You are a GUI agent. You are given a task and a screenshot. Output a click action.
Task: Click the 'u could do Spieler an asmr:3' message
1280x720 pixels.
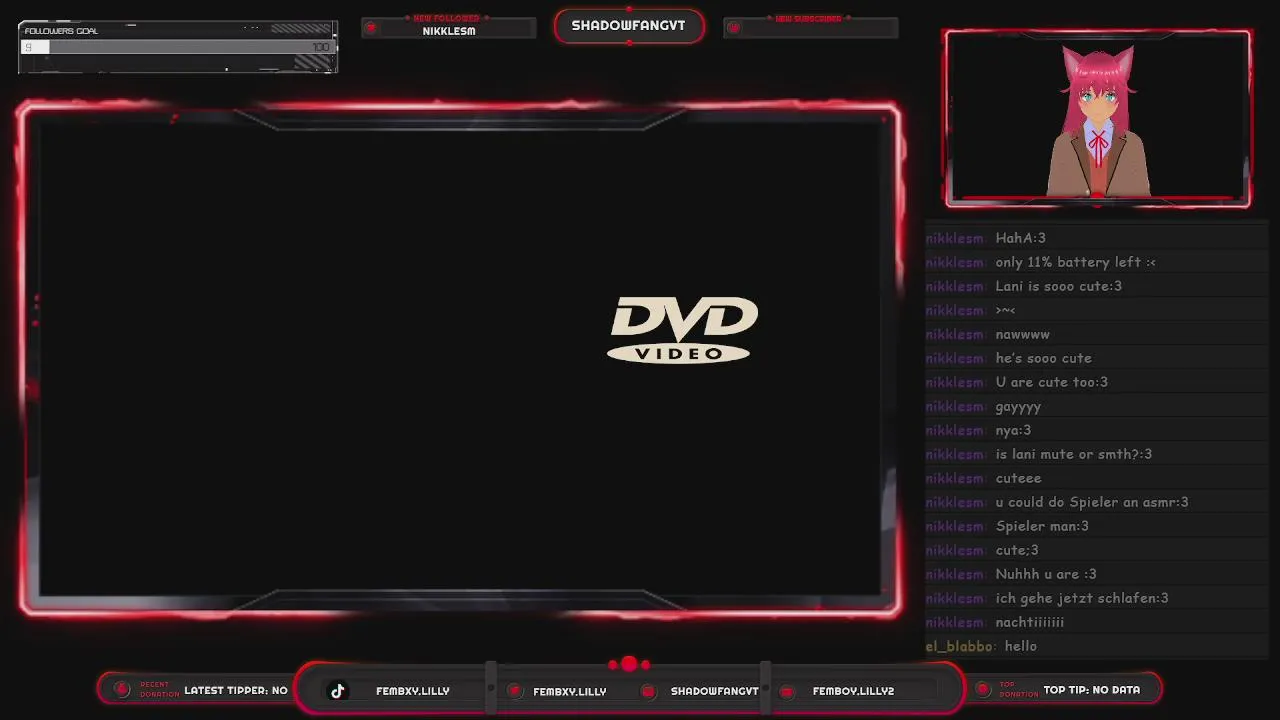point(1092,502)
